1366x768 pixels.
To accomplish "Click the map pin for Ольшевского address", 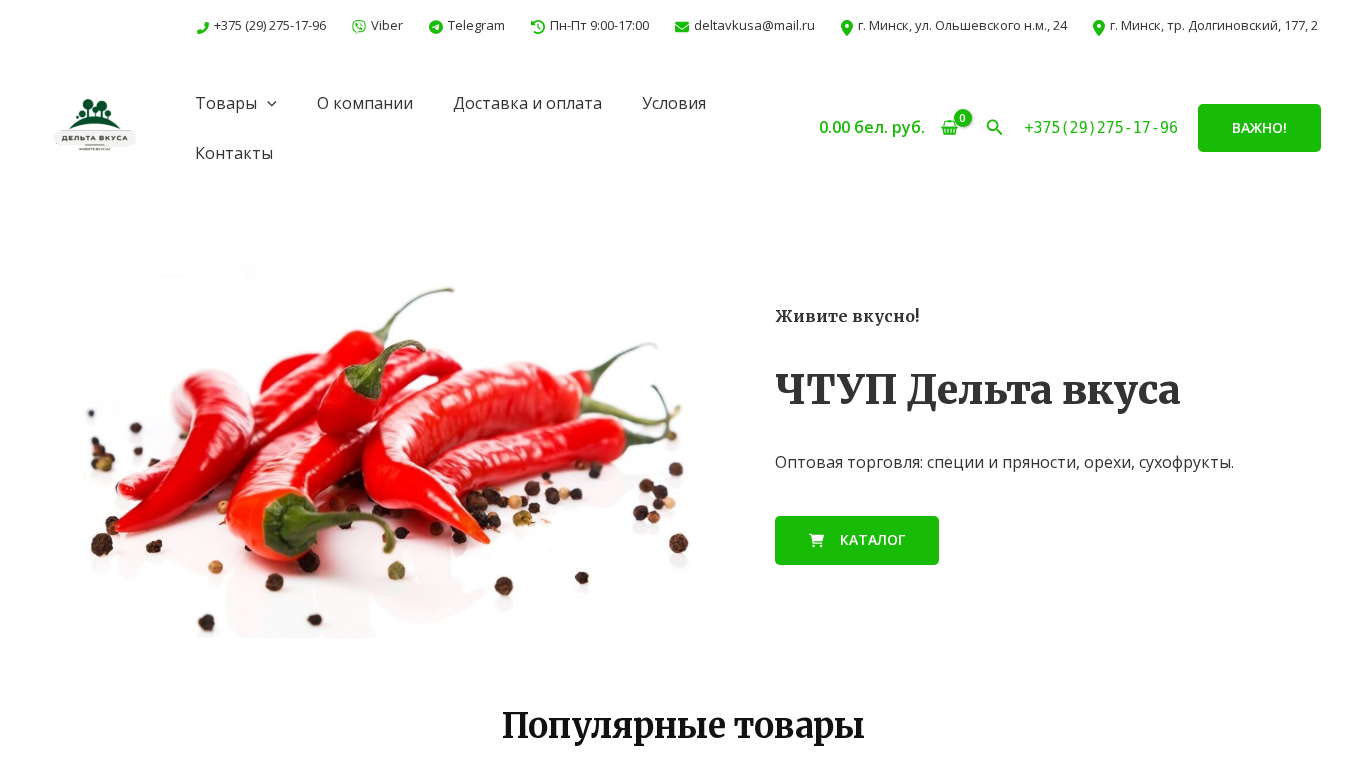I will click(847, 28).
